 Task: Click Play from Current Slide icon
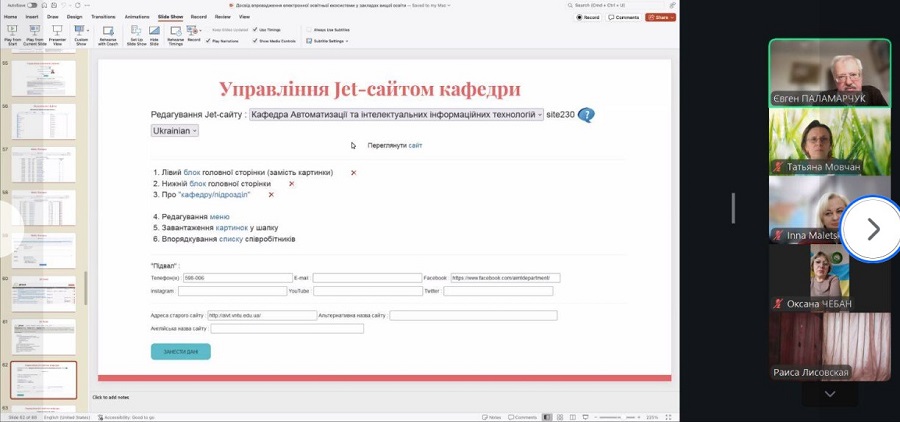34,32
